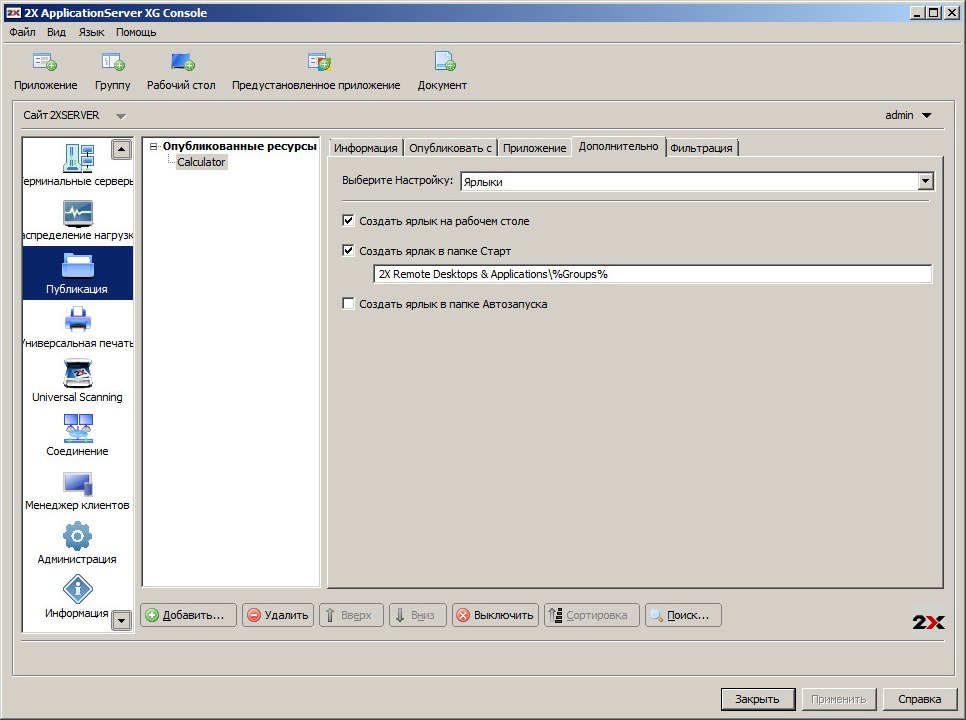Toggle Создать ярлык на рабочем столе
This screenshot has height=720, width=966.
[348, 220]
